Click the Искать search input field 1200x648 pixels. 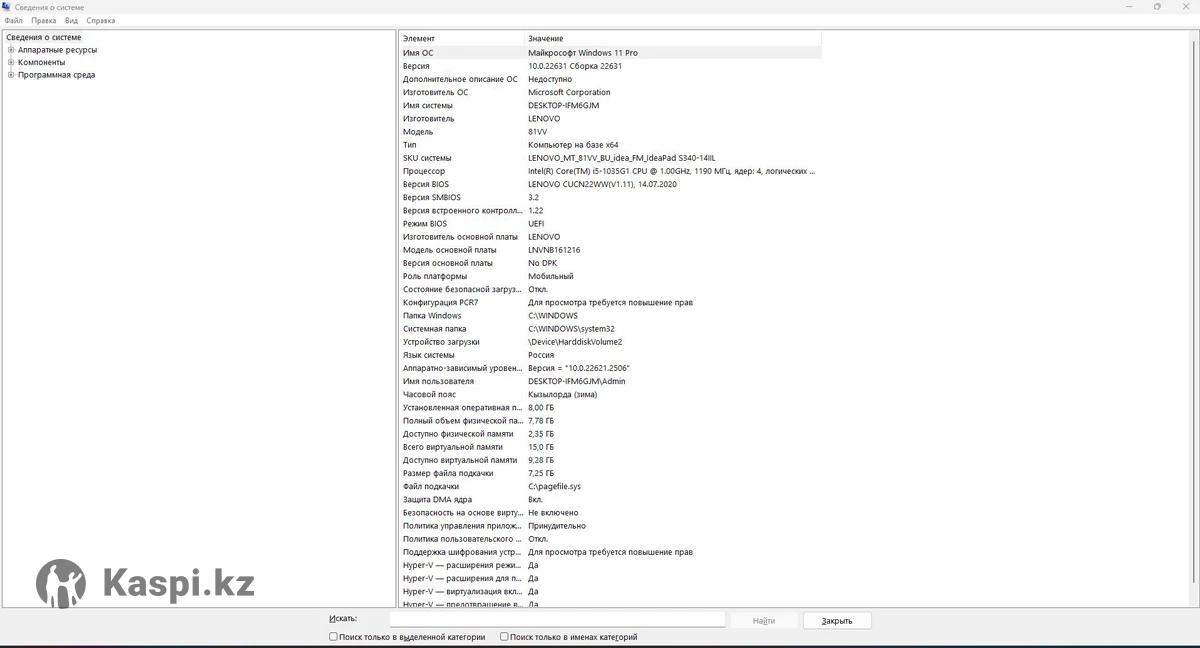pos(557,620)
